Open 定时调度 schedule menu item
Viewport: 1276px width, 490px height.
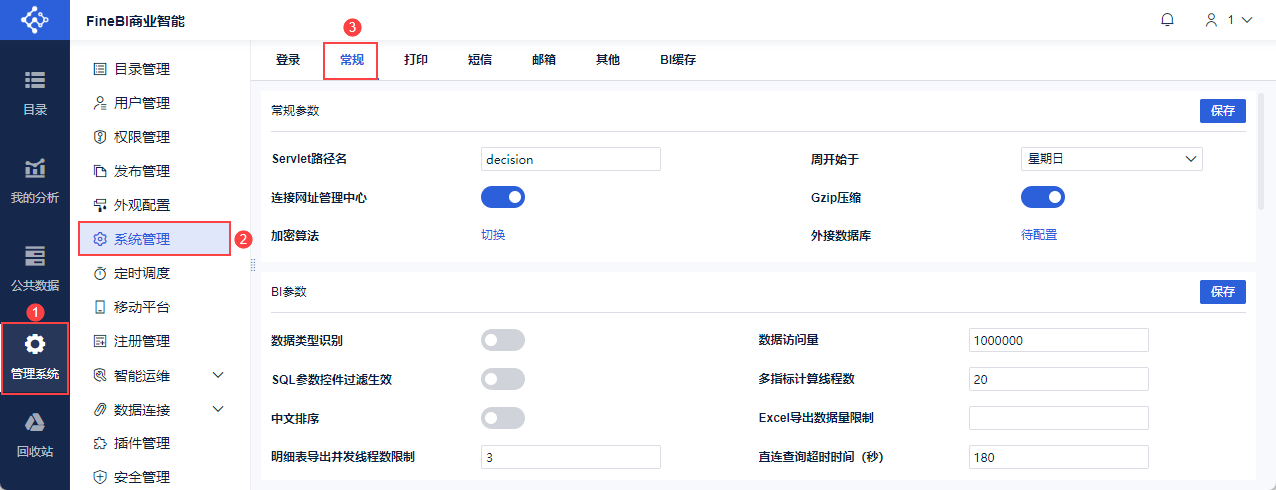141,273
